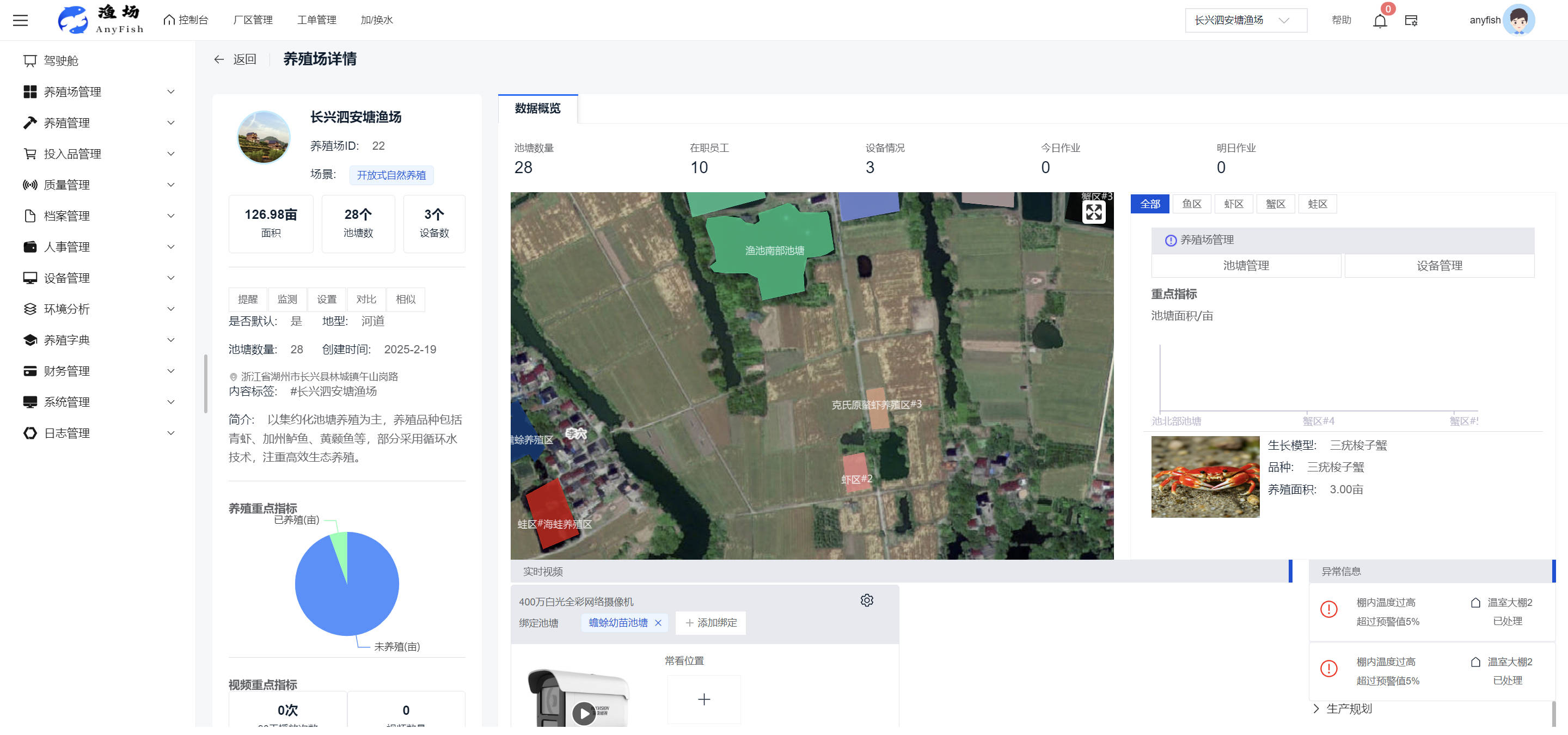Select the 鱼区 filter toggle
This screenshot has width=1568, height=735.
pyautogui.click(x=1191, y=204)
